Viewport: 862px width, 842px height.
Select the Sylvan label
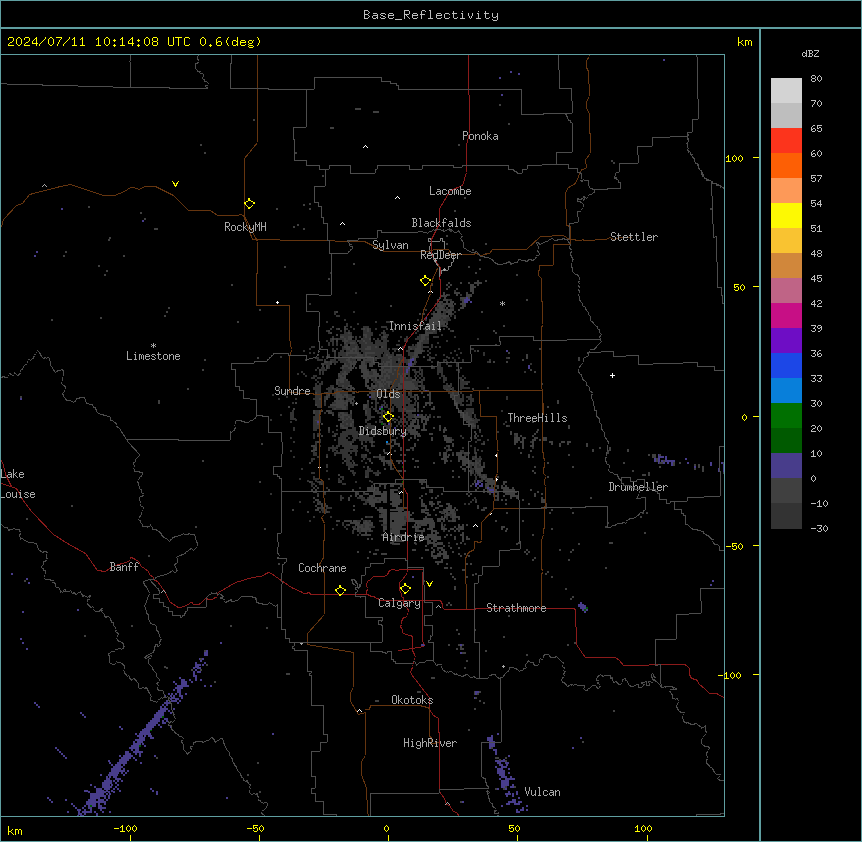[390, 245]
